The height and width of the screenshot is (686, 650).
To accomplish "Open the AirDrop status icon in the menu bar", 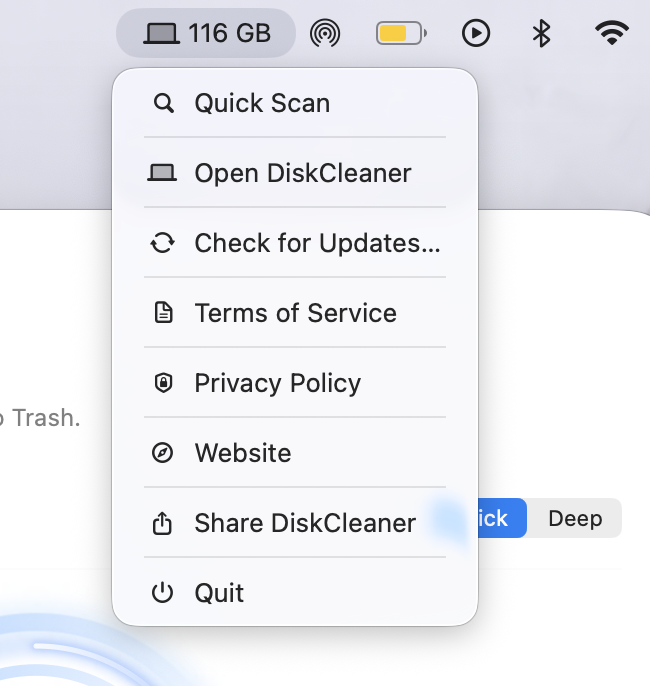I will [x=325, y=33].
